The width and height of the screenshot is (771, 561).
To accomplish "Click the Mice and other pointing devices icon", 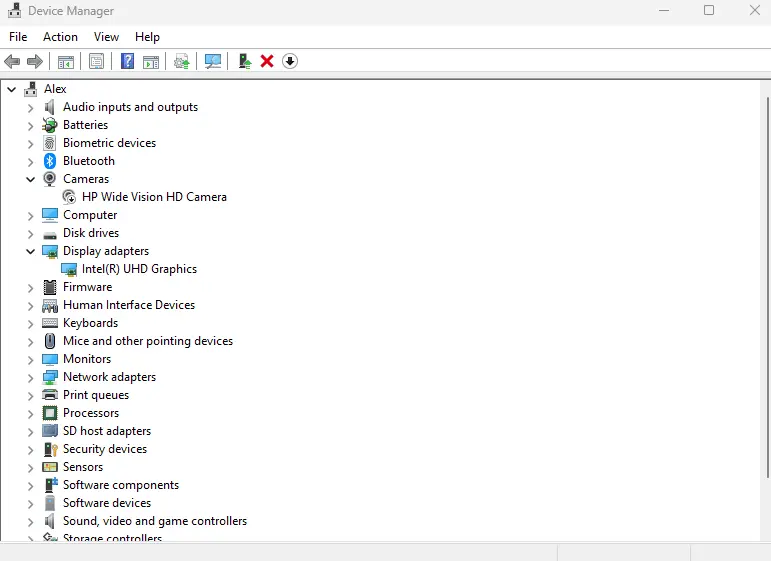I will tap(50, 341).
